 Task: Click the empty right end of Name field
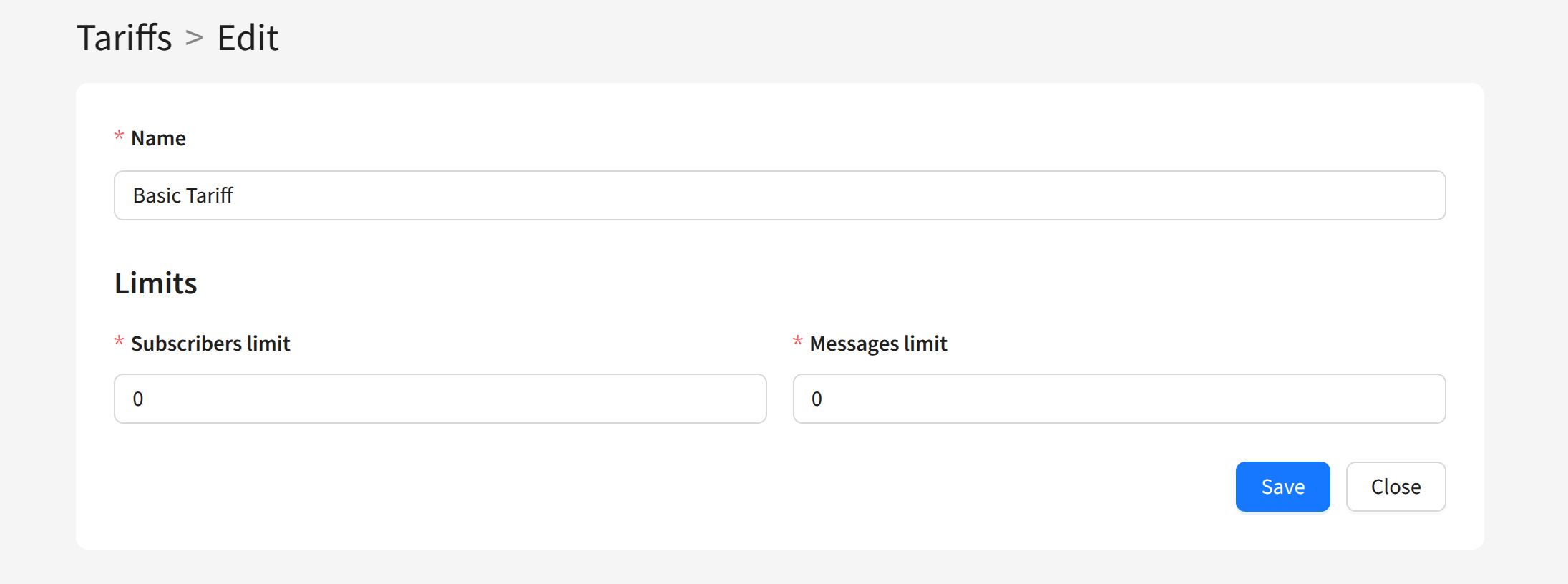point(1360,195)
